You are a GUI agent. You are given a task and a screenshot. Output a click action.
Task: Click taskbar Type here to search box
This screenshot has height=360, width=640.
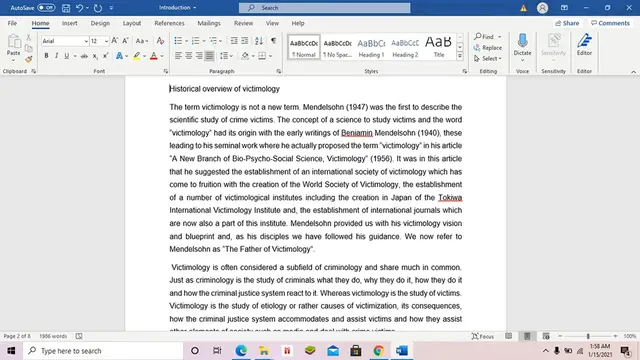coord(103,351)
